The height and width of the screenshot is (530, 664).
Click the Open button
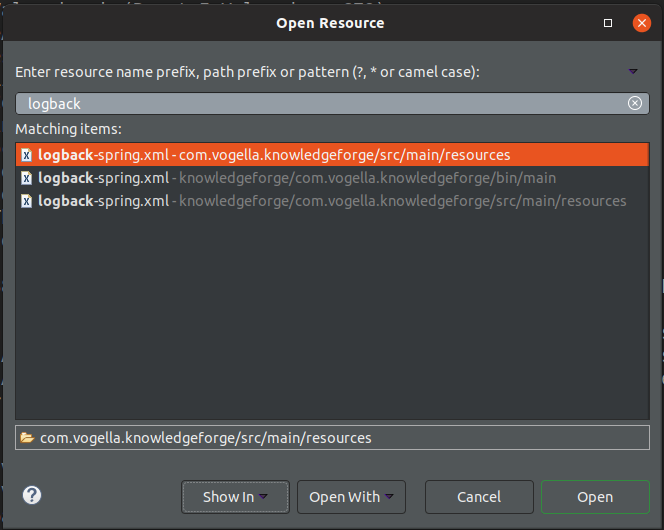(x=595, y=497)
